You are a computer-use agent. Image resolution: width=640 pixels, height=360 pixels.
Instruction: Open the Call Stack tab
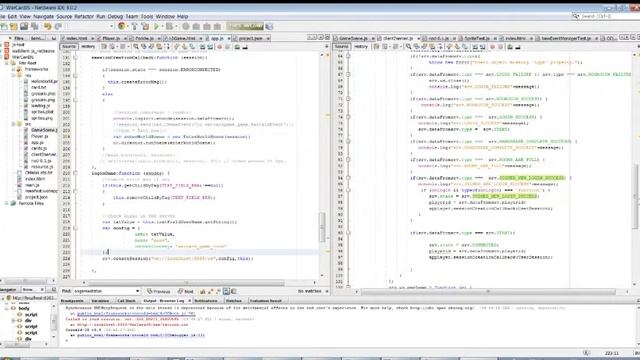click(127, 300)
